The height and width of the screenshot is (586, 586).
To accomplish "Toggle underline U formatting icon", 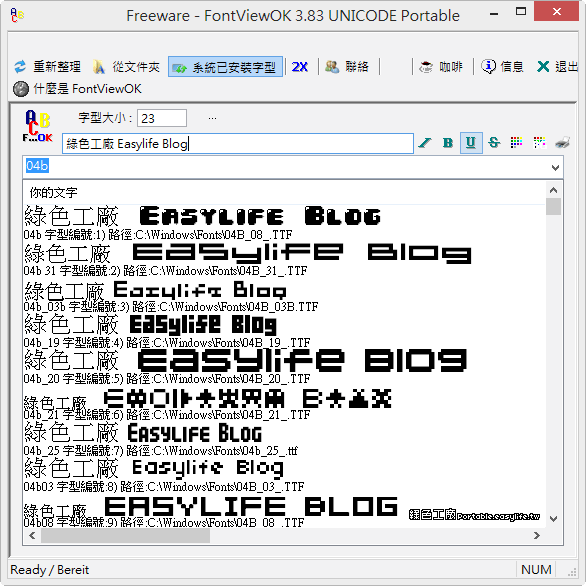I will 471,143.
